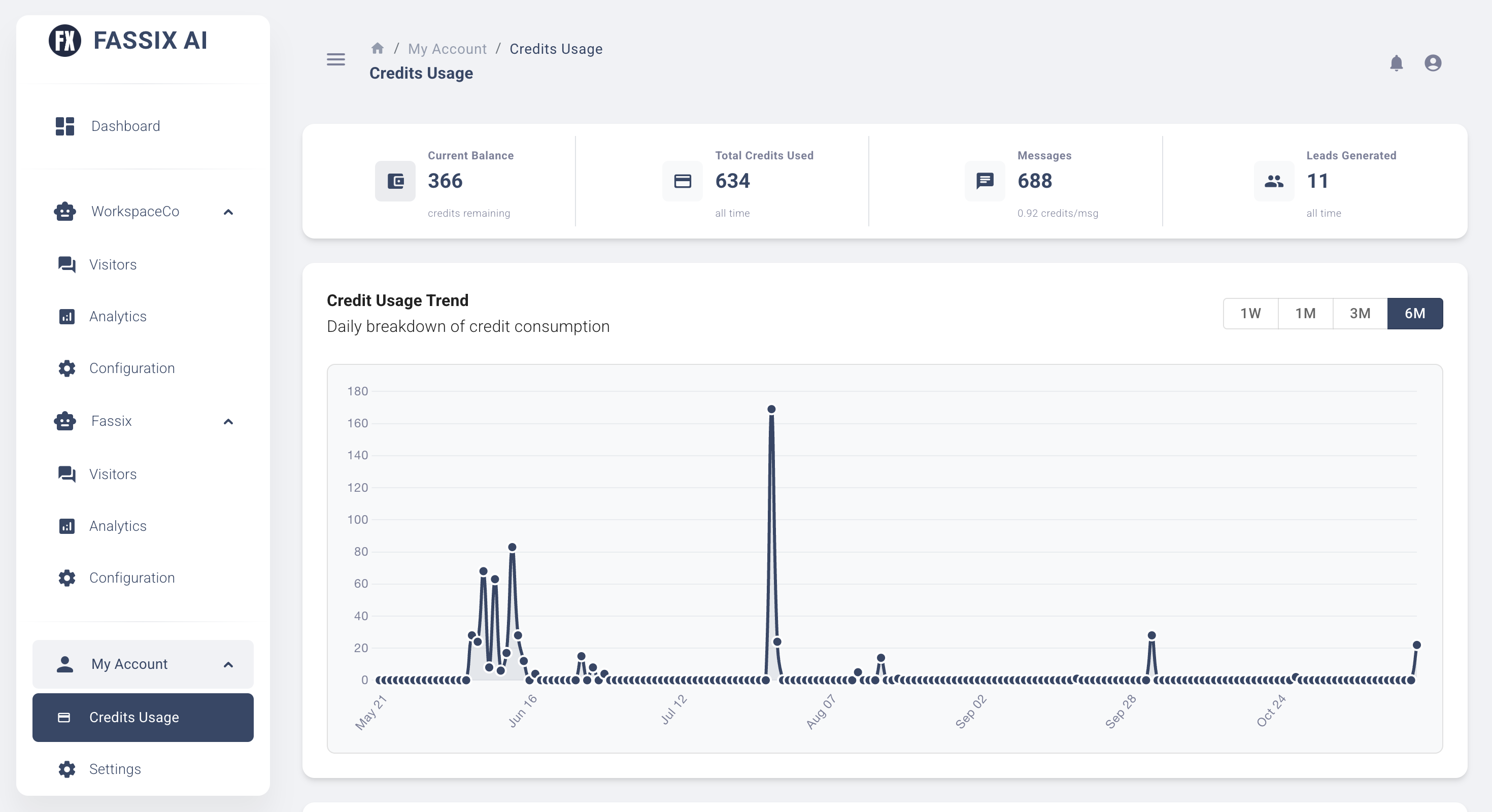Switch to the 3M time range
This screenshot has width=1492, height=812.
click(x=1360, y=313)
